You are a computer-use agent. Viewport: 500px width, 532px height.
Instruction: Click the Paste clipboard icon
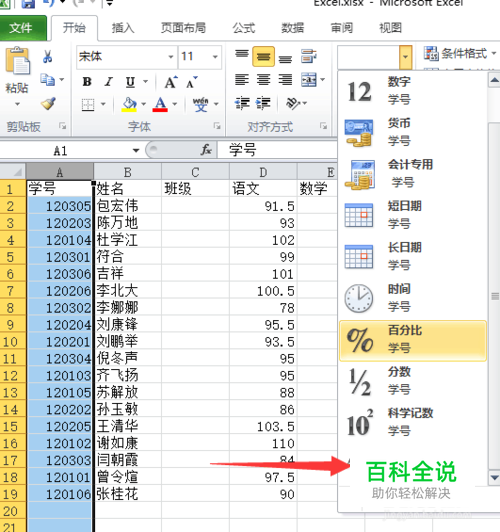point(17,61)
